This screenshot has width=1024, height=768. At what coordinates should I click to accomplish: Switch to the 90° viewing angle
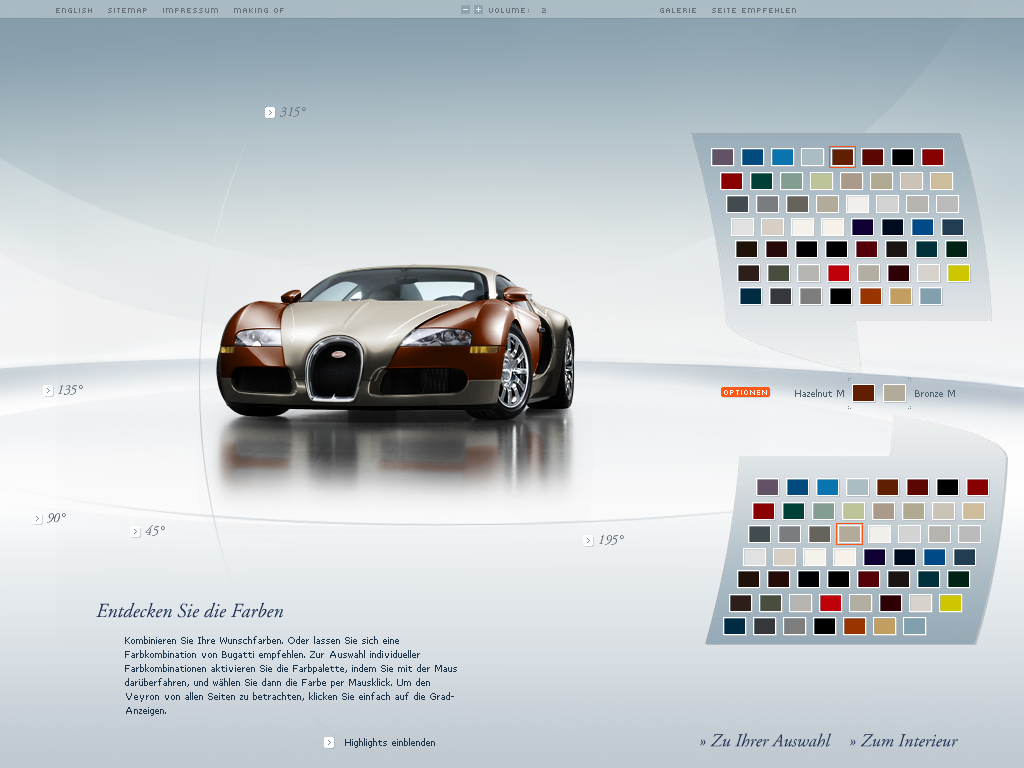[39, 518]
